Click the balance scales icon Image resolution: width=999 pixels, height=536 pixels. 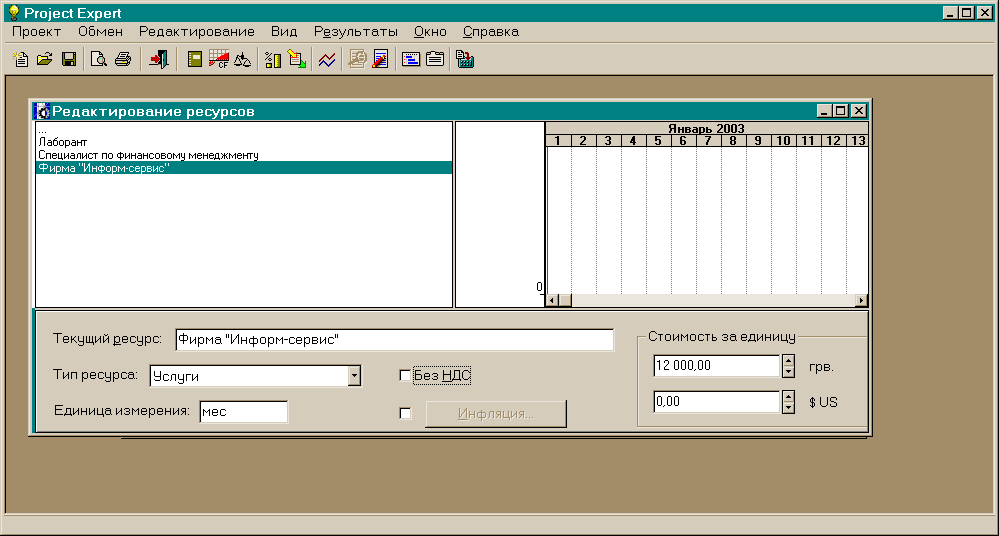click(x=242, y=60)
